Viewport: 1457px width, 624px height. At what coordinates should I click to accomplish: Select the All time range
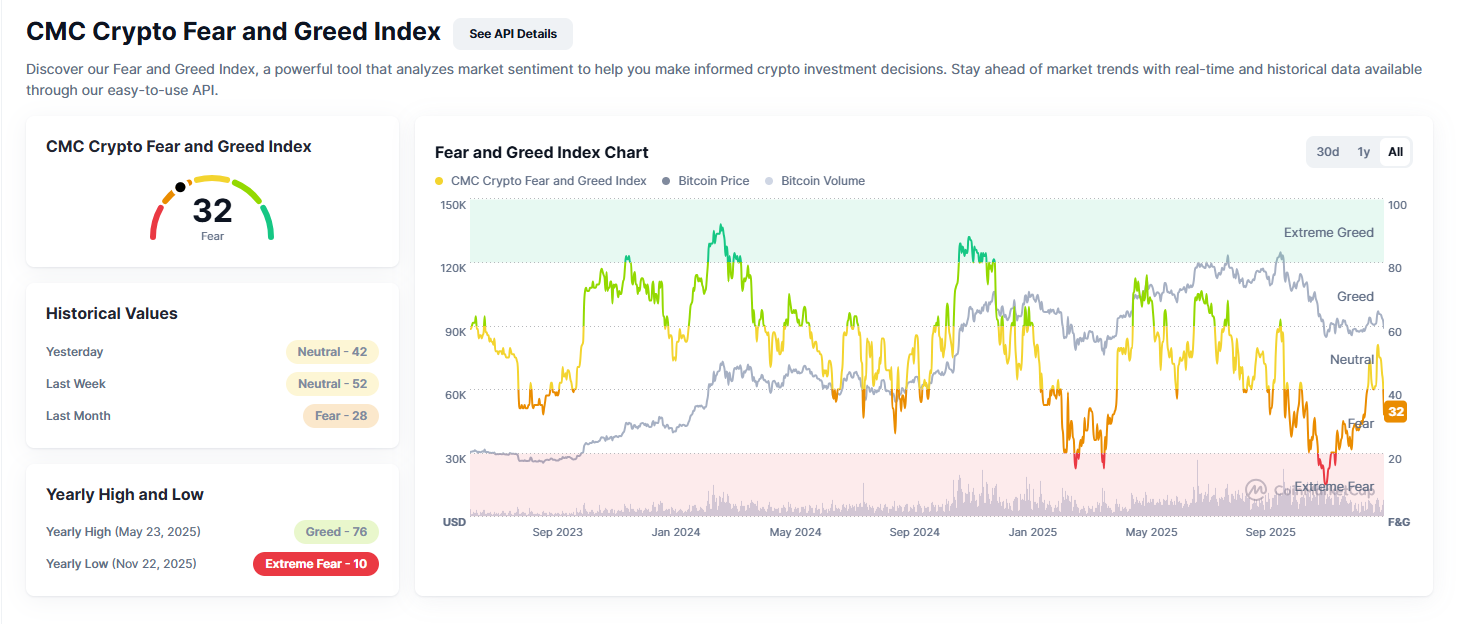pyautogui.click(x=1395, y=151)
